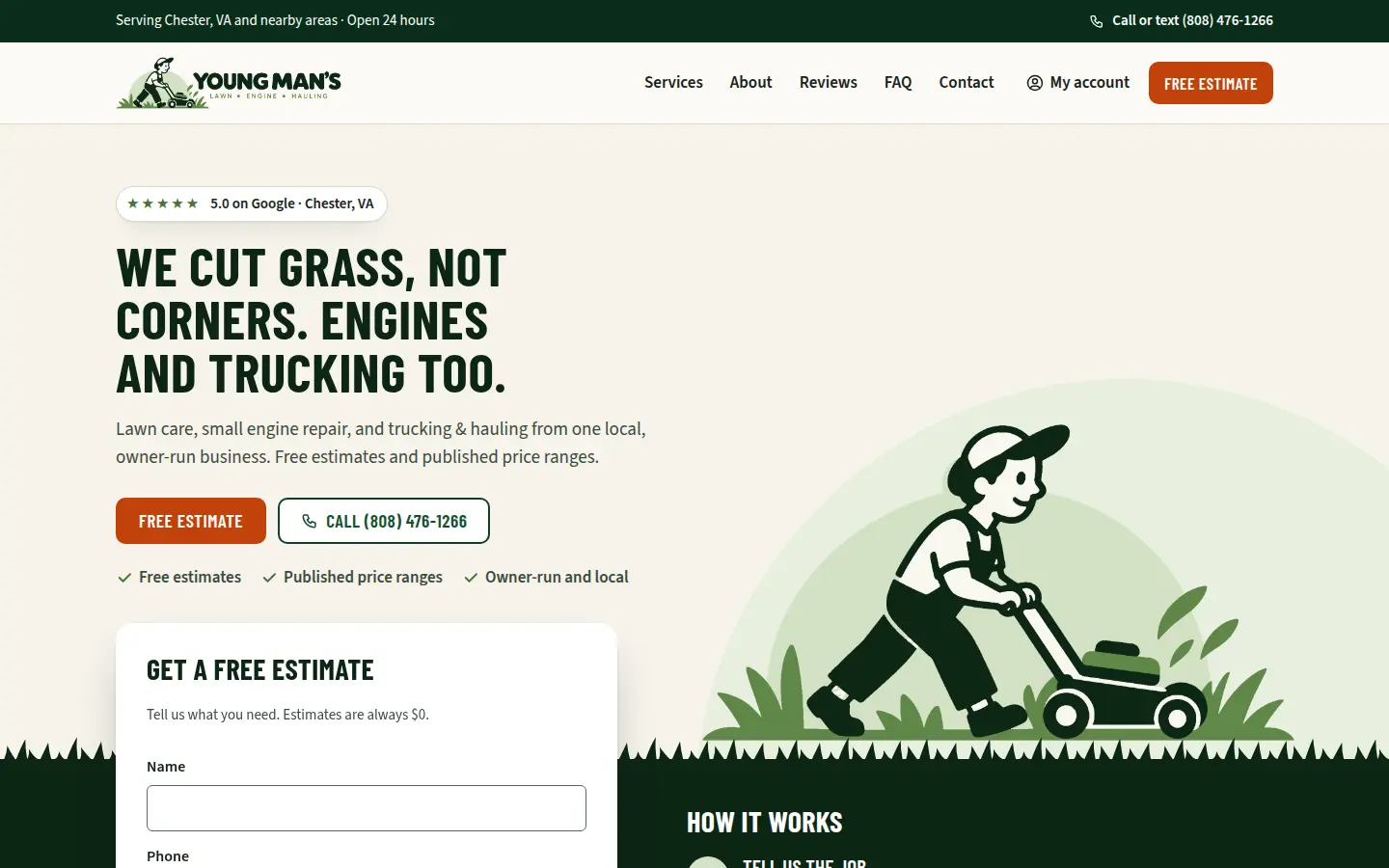Click the Published price ranges checkmark icon
The width and height of the screenshot is (1389, 868).
[x=269, y=578]
